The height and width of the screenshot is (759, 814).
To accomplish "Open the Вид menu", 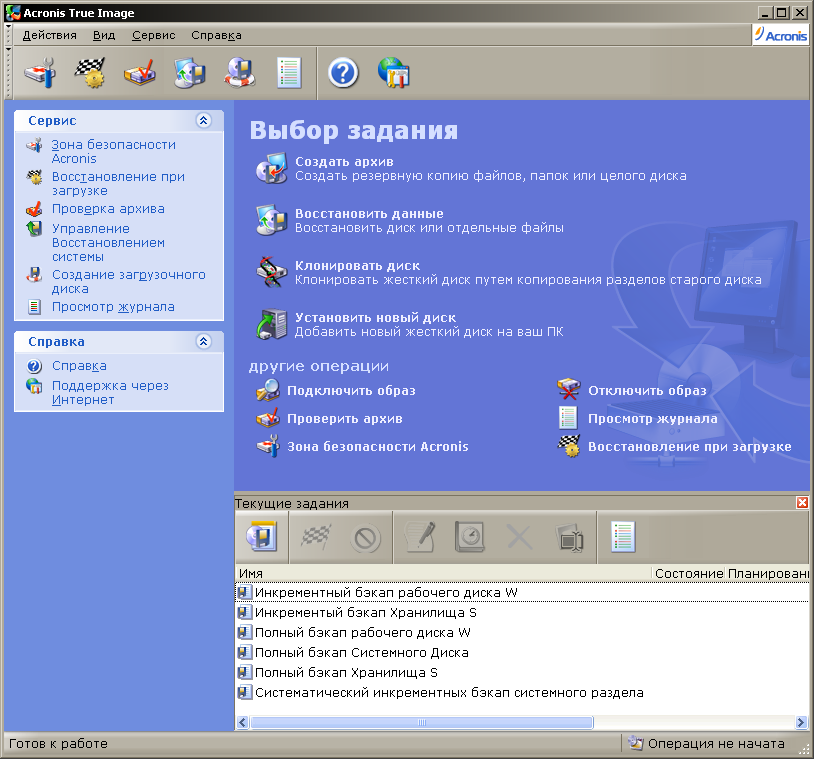I will click(104, 35).
